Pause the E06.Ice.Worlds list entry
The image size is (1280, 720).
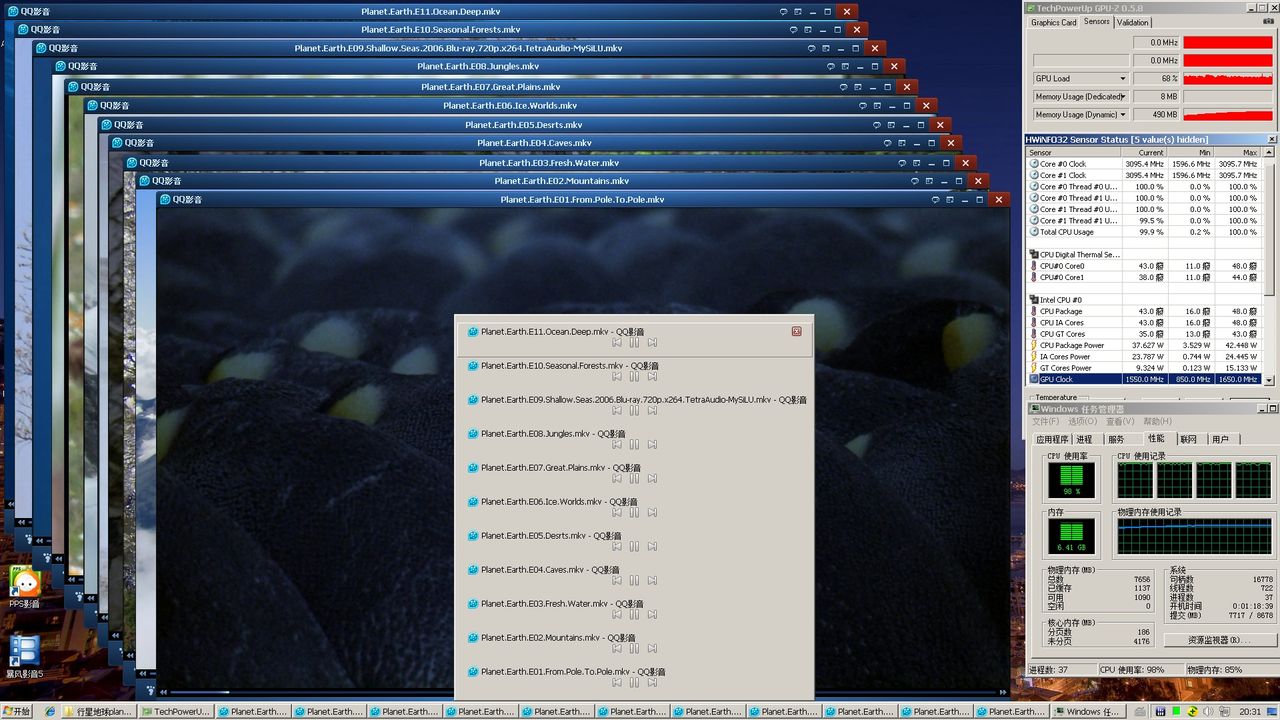tap(634, 513)
